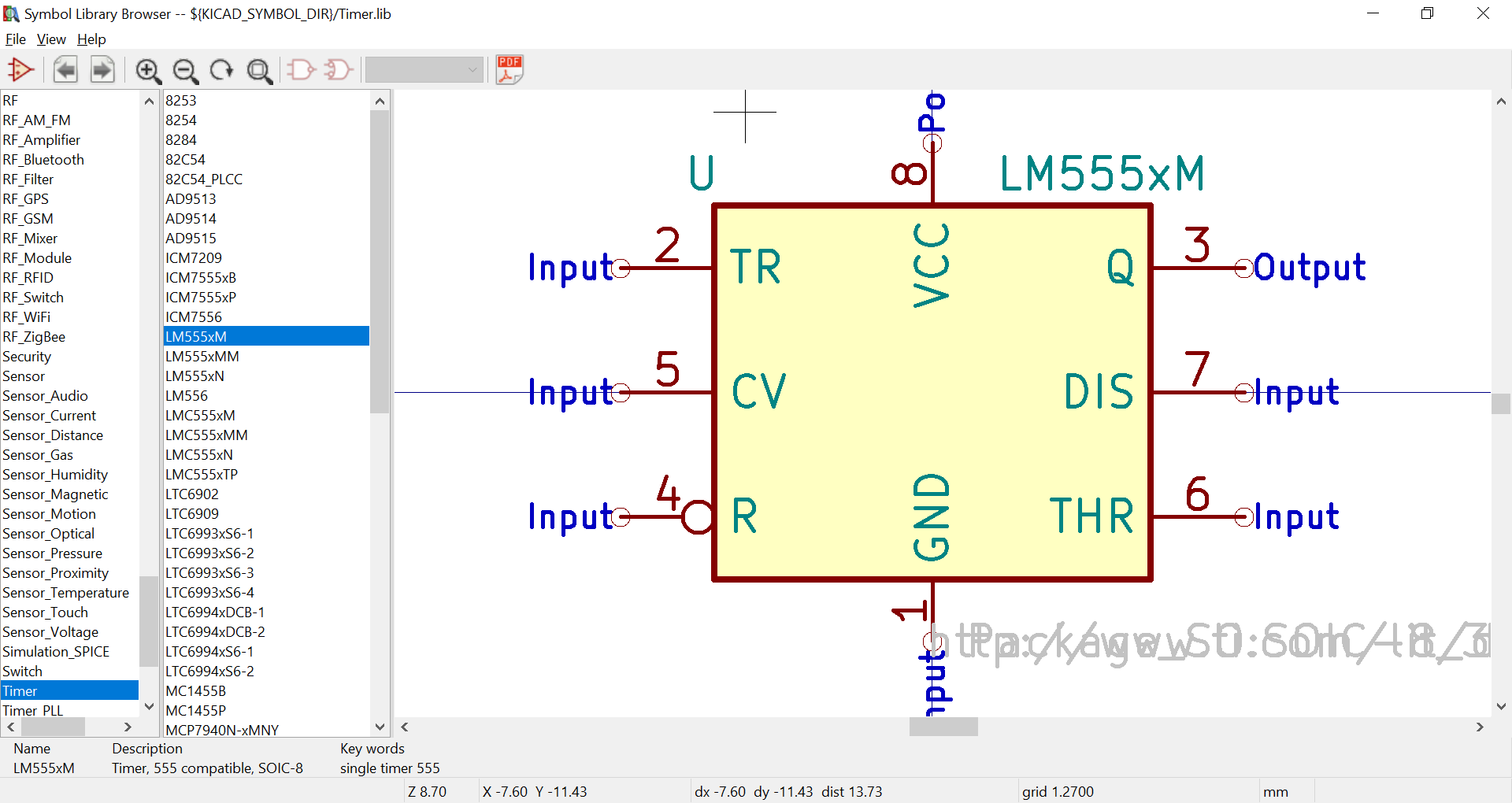Click library list scroll up arrow

[149, 101]
